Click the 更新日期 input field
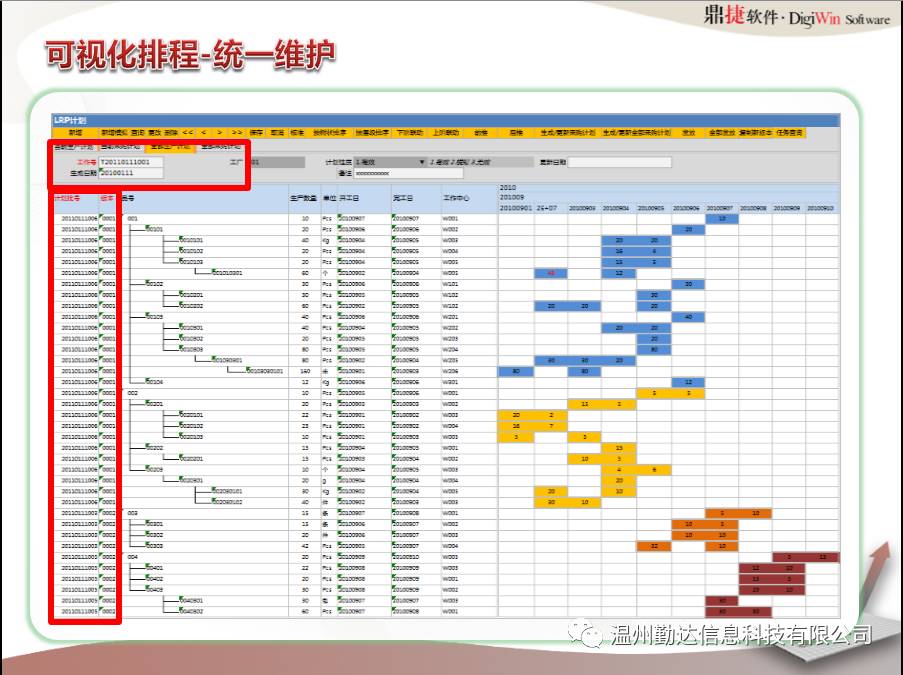 pyautogui.click(x=619, y=161)
